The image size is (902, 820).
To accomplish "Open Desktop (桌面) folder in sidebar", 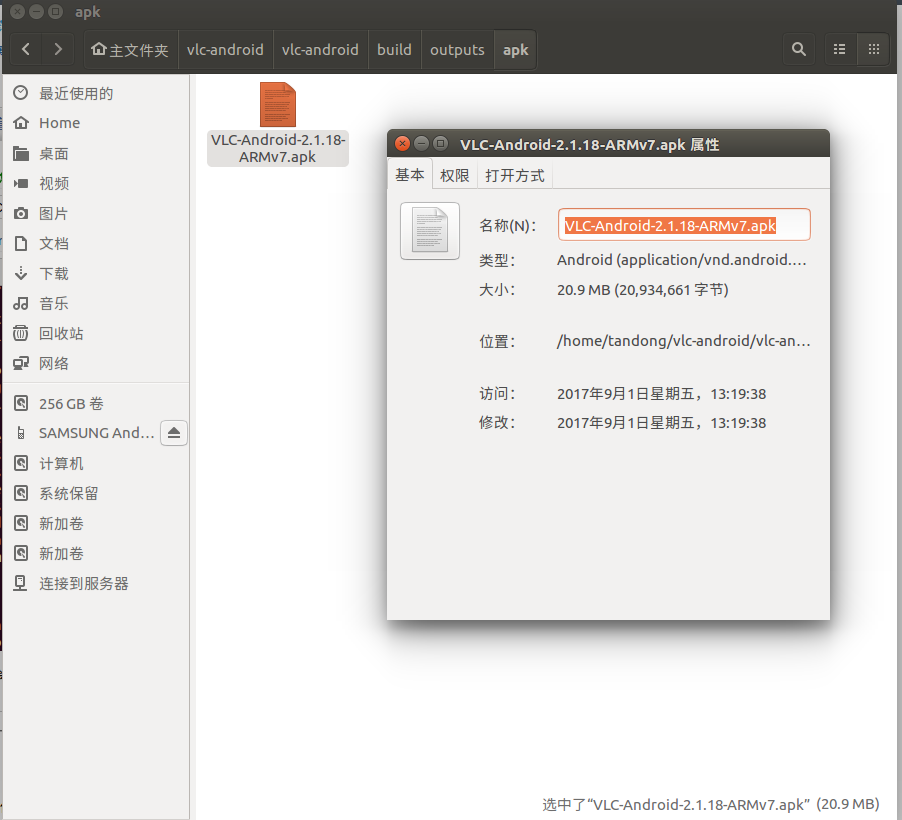I will [96, 154].
